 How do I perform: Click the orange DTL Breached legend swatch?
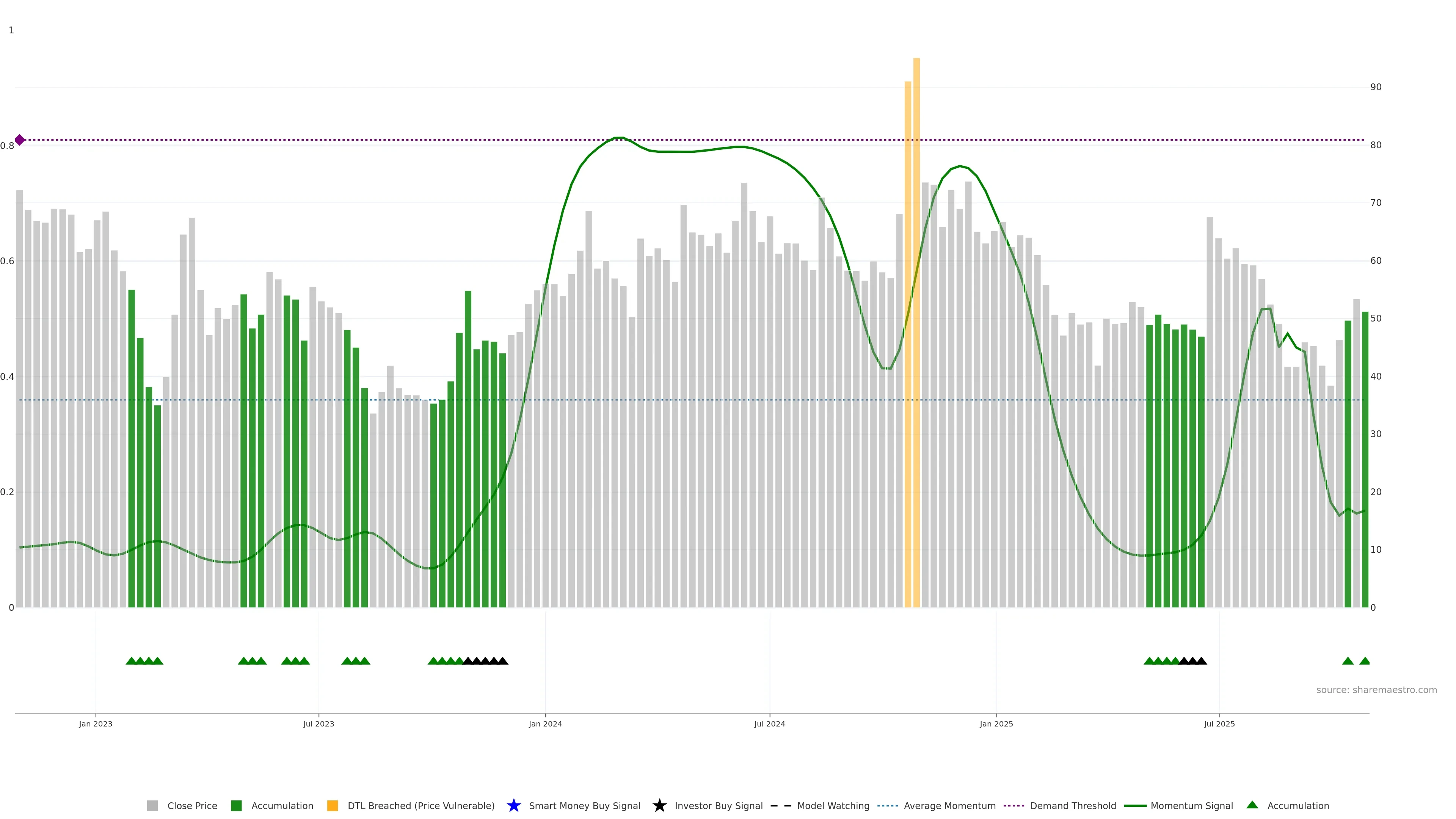(x=333, y=805)
